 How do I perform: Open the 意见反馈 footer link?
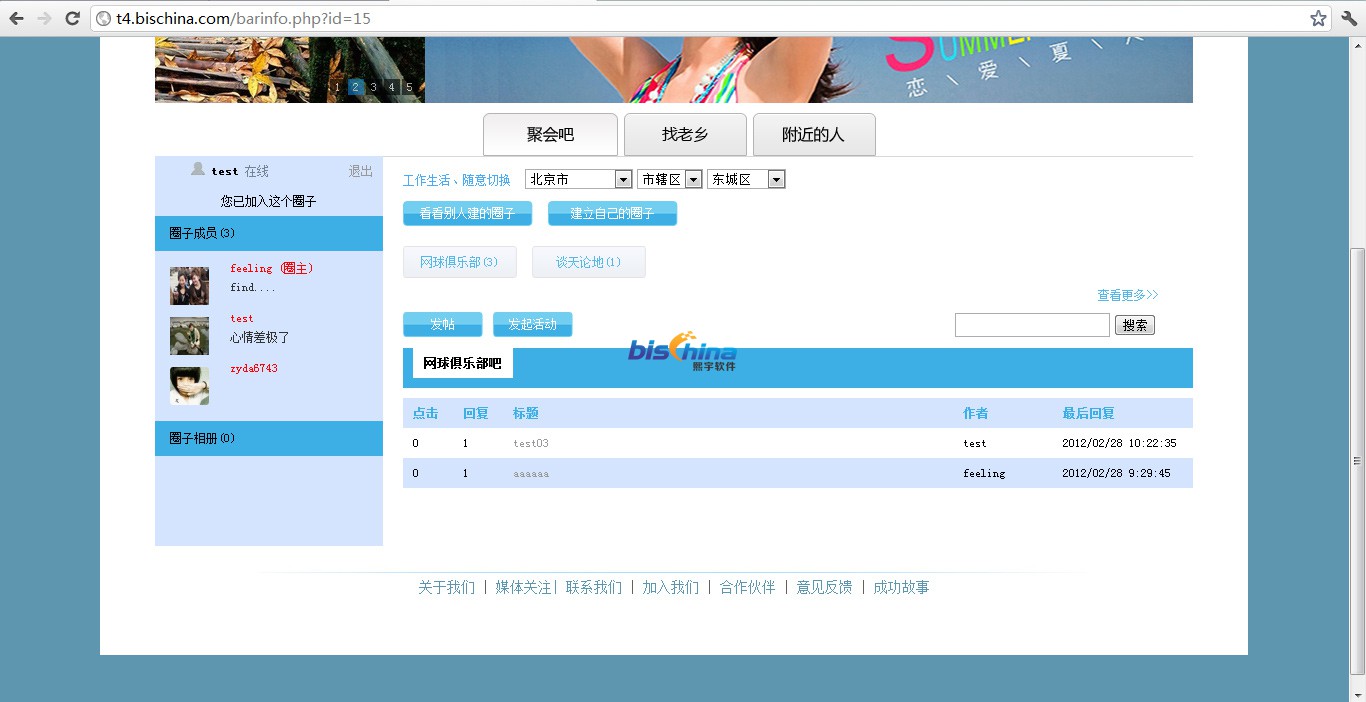(x=824, y=587)
